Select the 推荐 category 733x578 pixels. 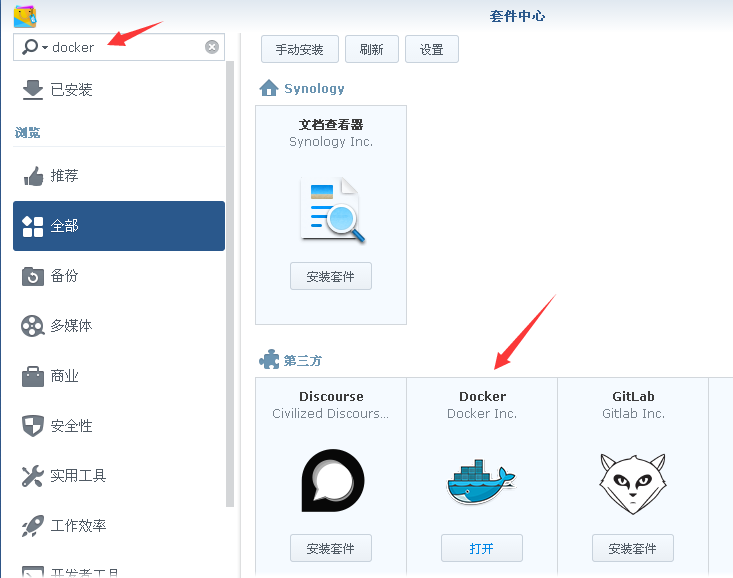119,176
